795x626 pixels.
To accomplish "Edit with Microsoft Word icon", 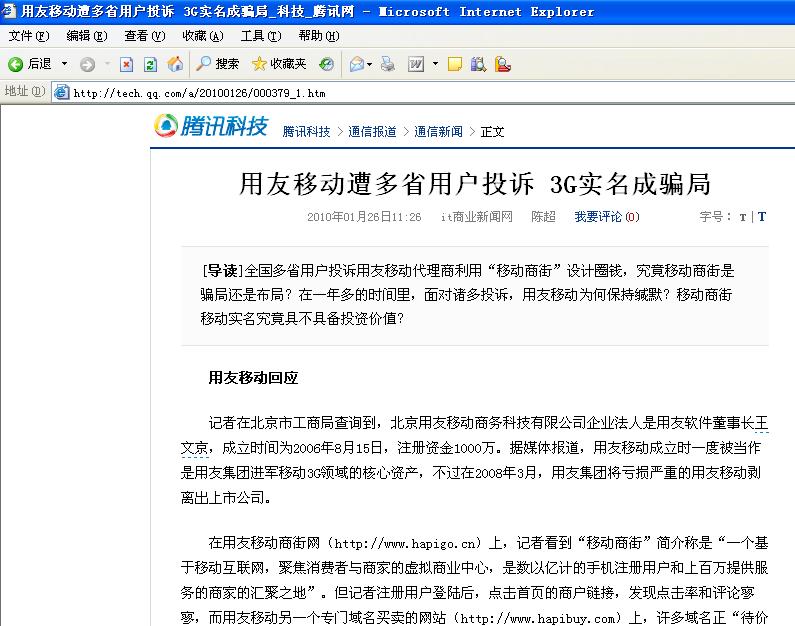I will pyautogui.click(x=416, y=64).
